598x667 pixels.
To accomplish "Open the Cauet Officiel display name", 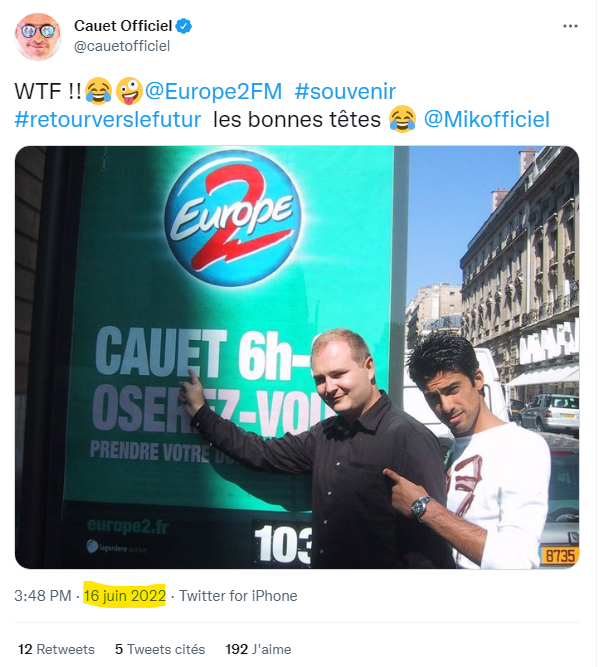I will point(123,26).
